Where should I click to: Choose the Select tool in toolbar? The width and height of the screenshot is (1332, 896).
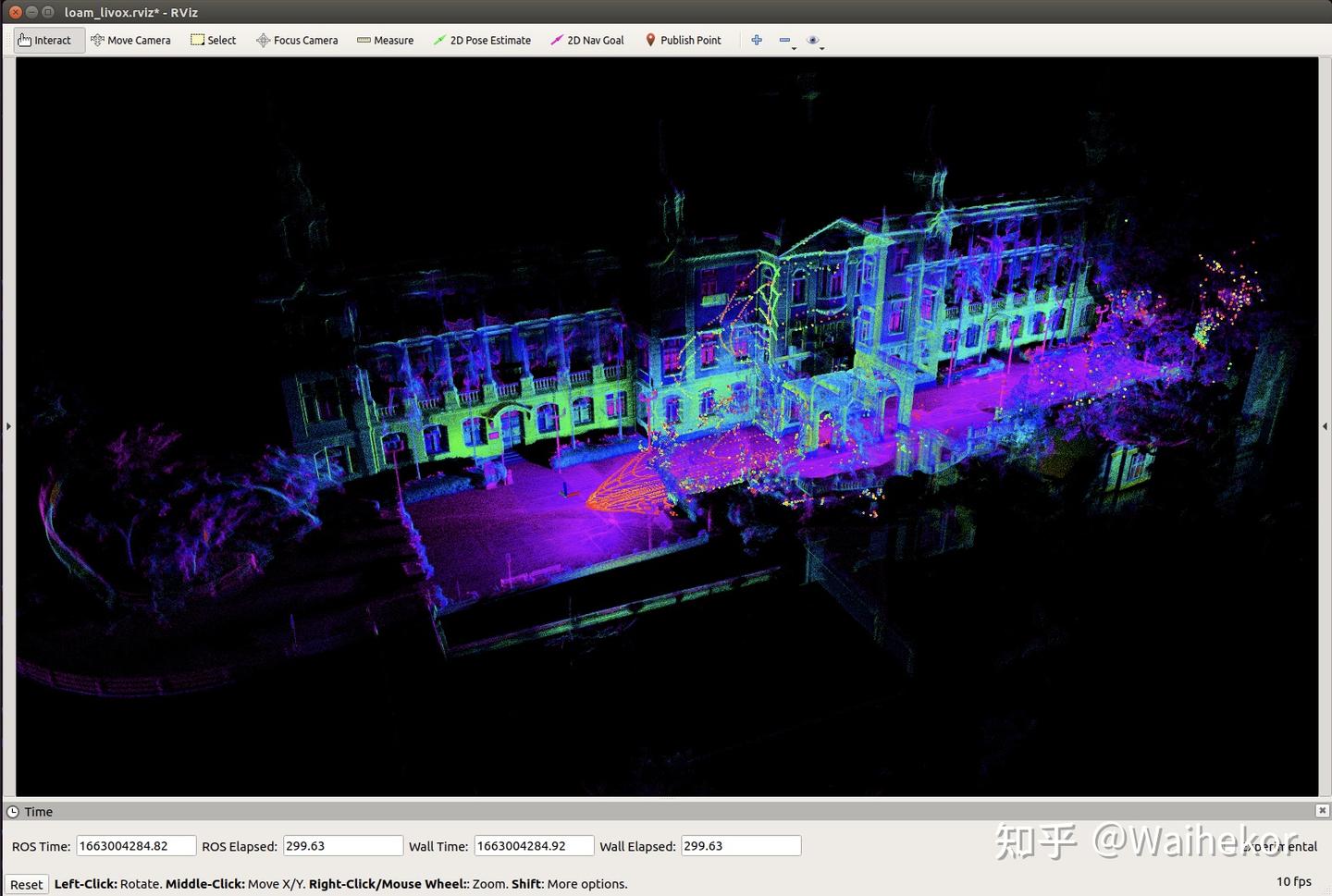pos(213,40)
